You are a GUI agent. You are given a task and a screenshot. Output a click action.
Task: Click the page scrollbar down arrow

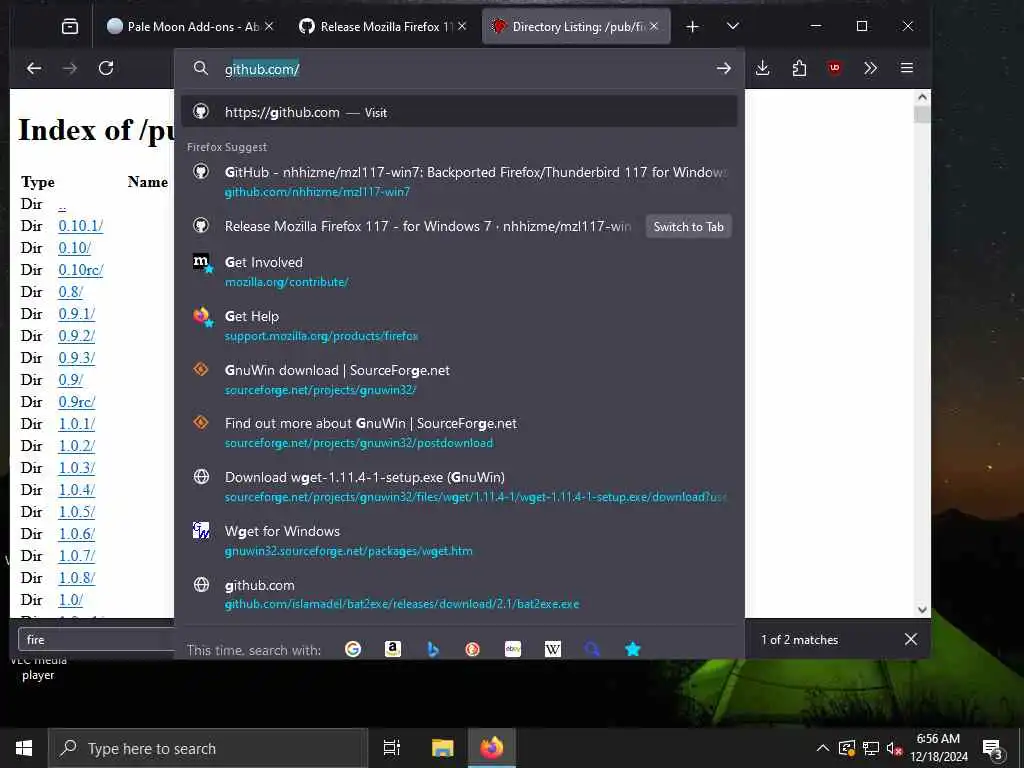point(922,609)
